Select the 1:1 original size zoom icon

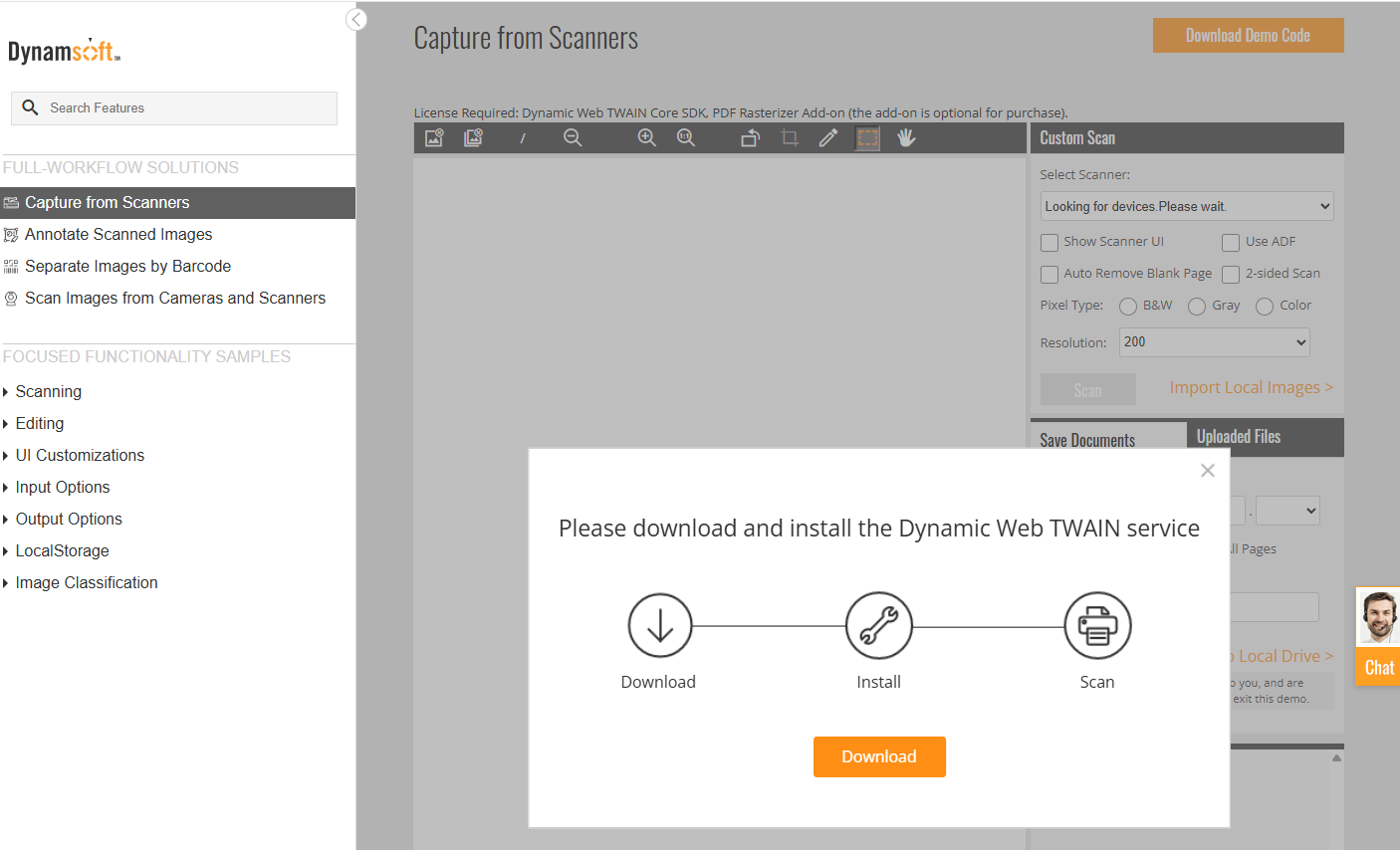tap(686, 137)
